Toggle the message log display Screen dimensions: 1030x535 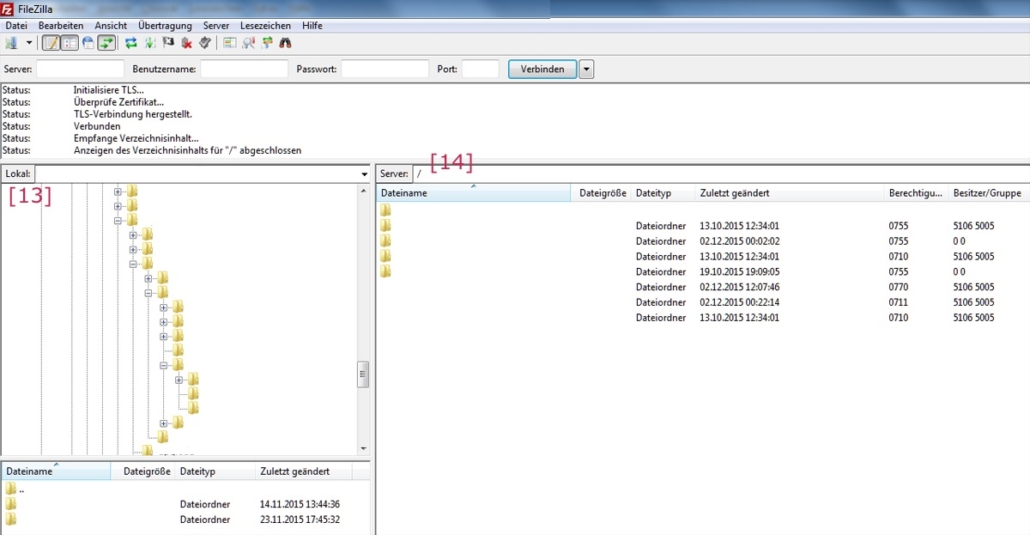pos(51,43)
